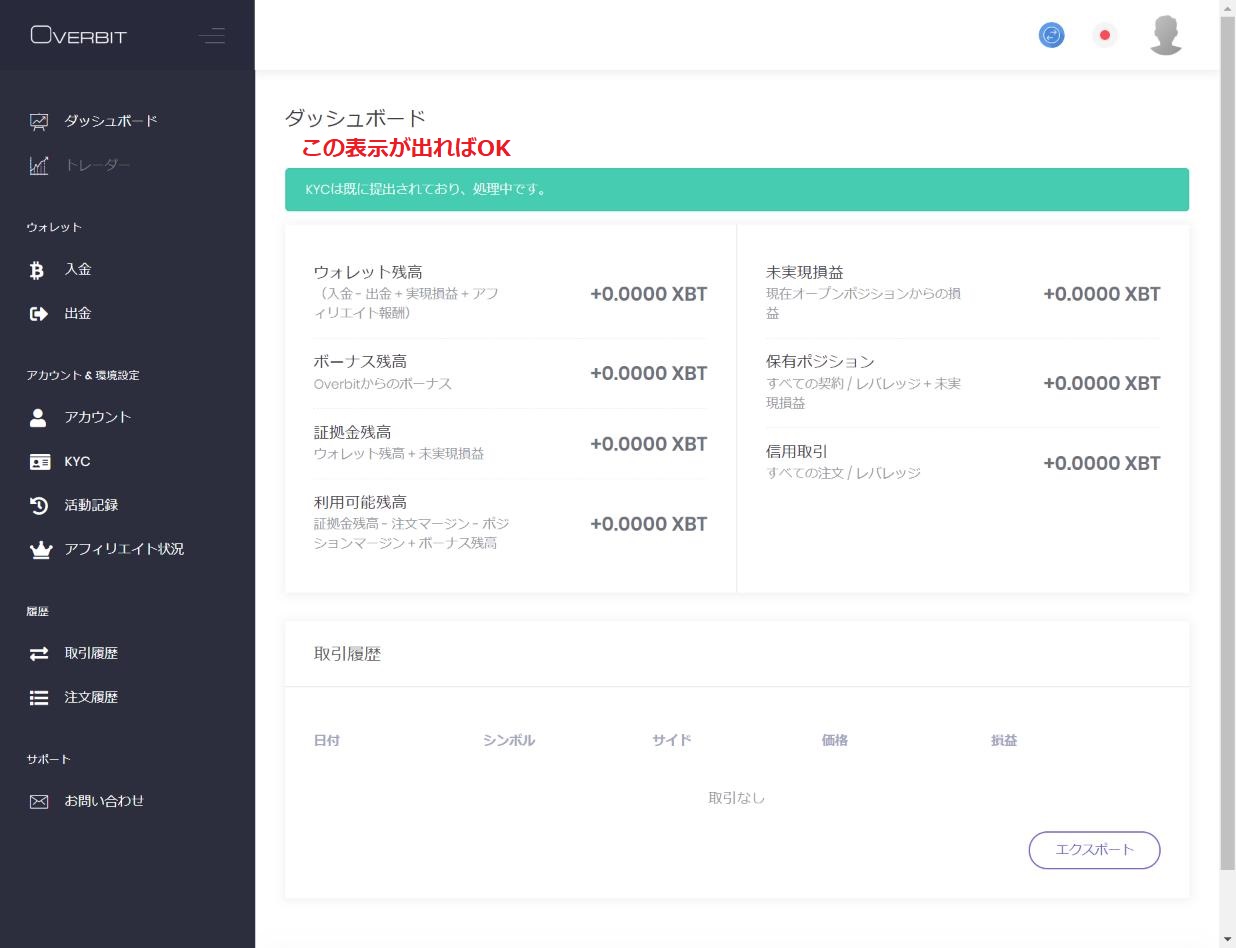Image resolution: width=1236 pixels, height=948 pixels.
Task: Click the シンボル column header
Action: [x=509, y=741]
